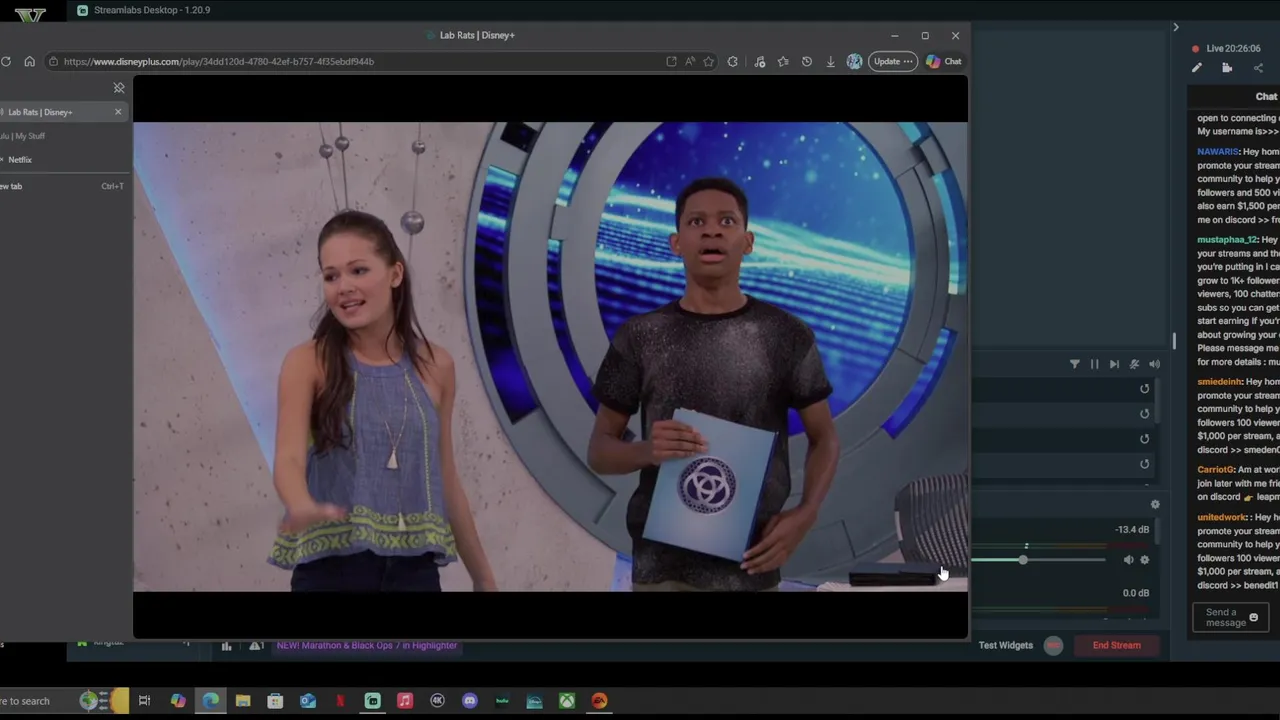Open the chat emoji picker

[1253, 618]
